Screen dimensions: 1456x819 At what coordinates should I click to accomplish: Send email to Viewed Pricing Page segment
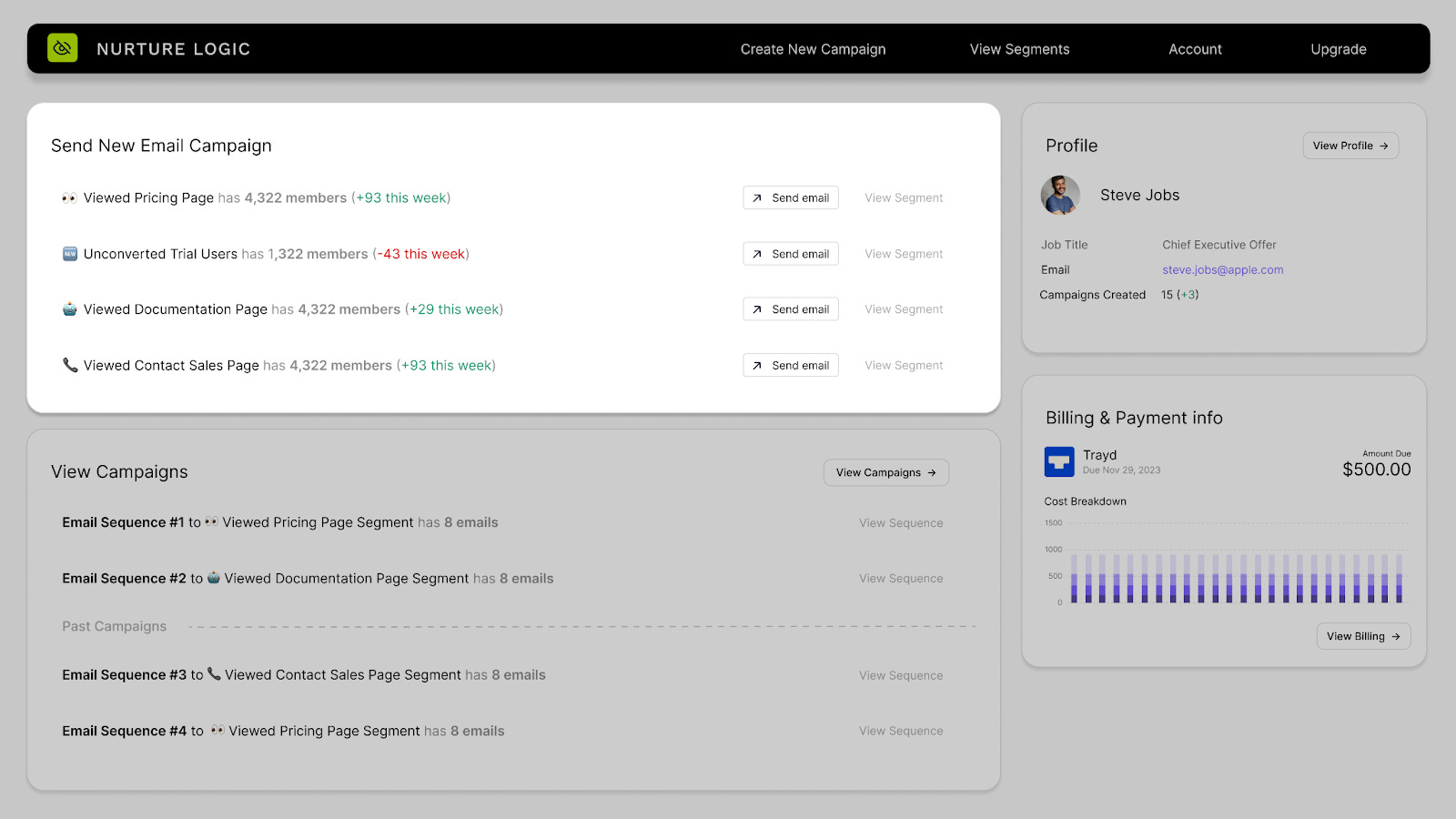[x=791, y=197]
